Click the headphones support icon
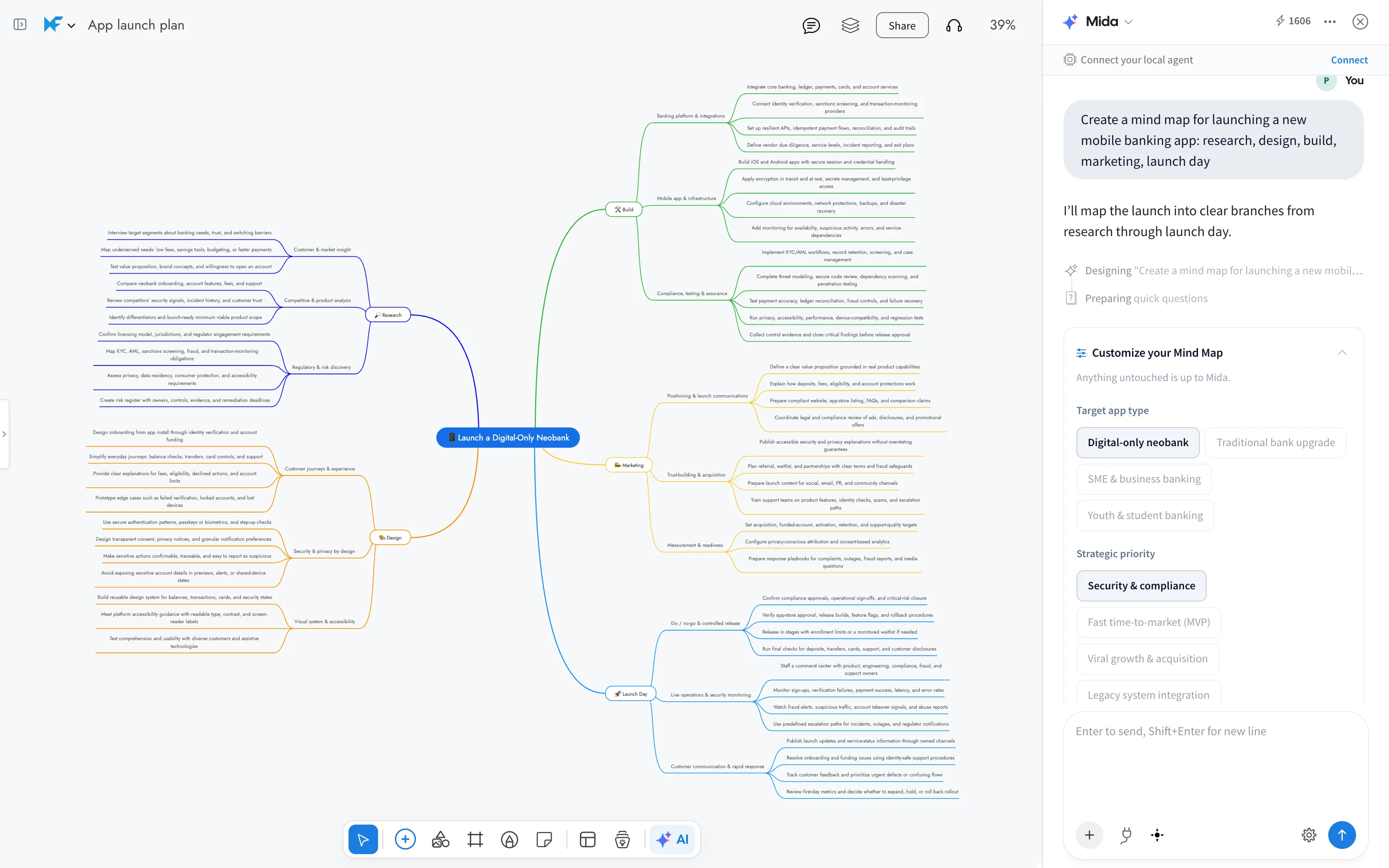Screen dimensions: 1389x868 (x=954, y=25)
